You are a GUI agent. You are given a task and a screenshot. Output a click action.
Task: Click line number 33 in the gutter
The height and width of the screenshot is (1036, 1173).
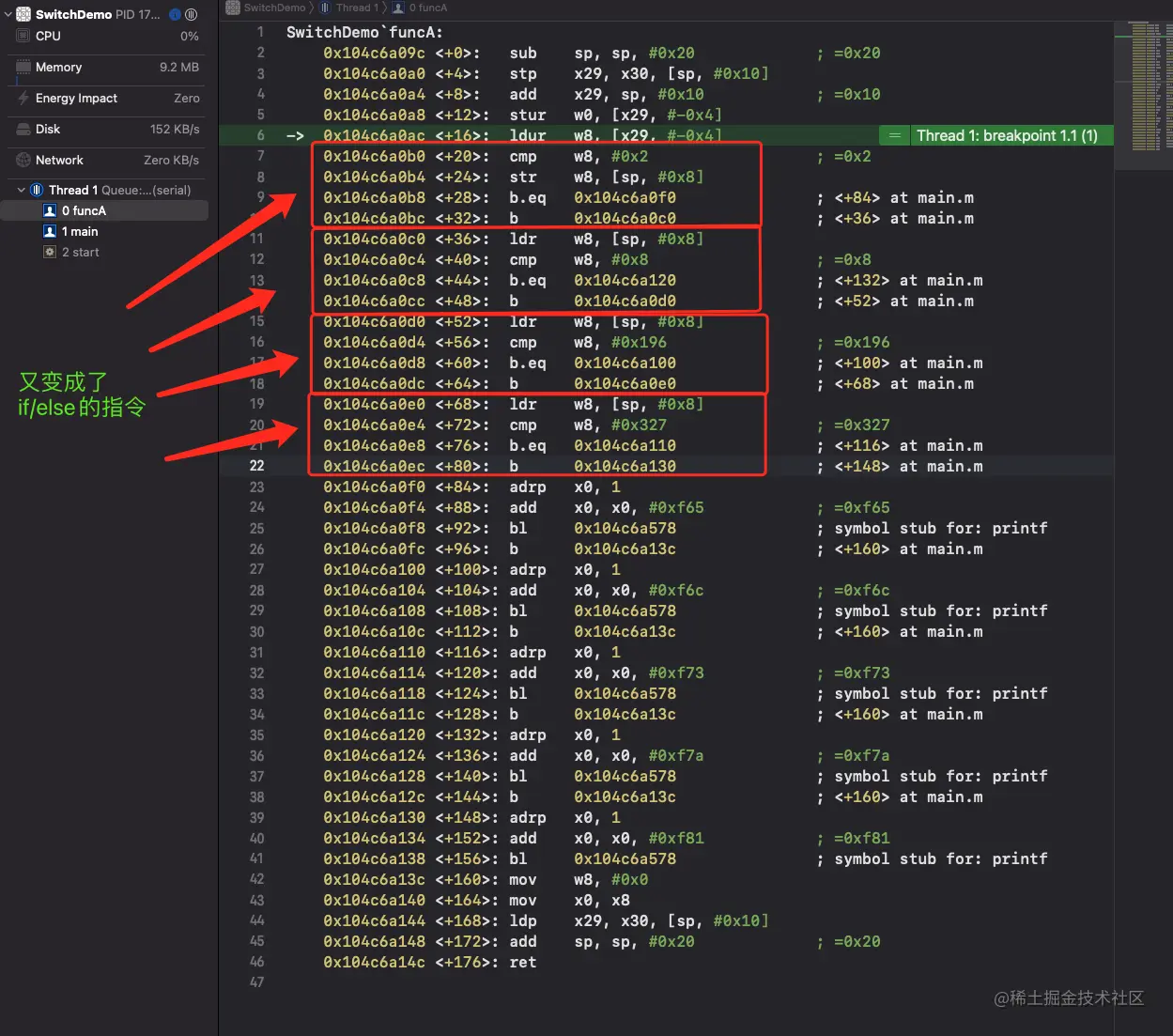pos(256,693)
